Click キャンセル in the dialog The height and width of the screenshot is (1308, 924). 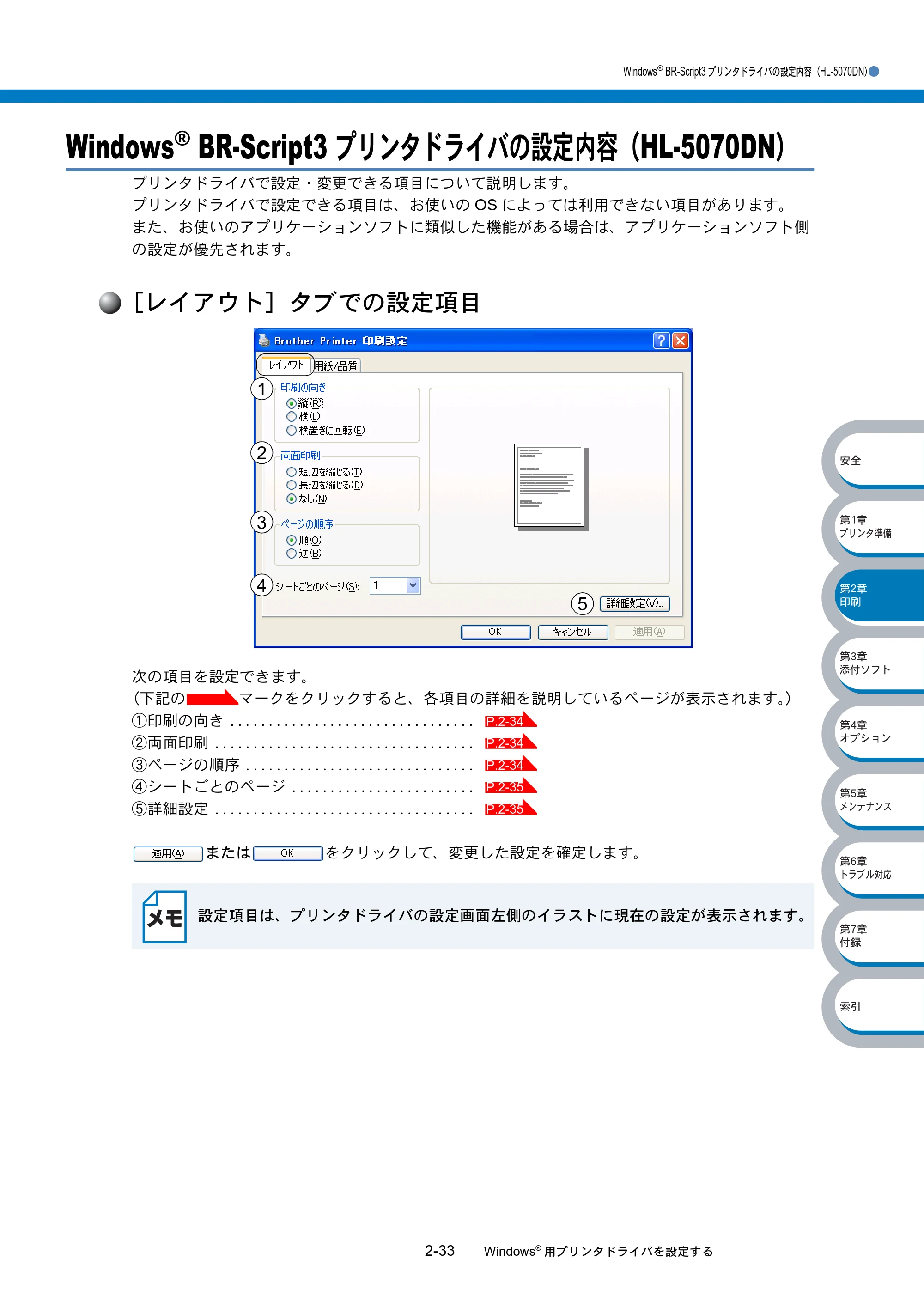point(572,632)
